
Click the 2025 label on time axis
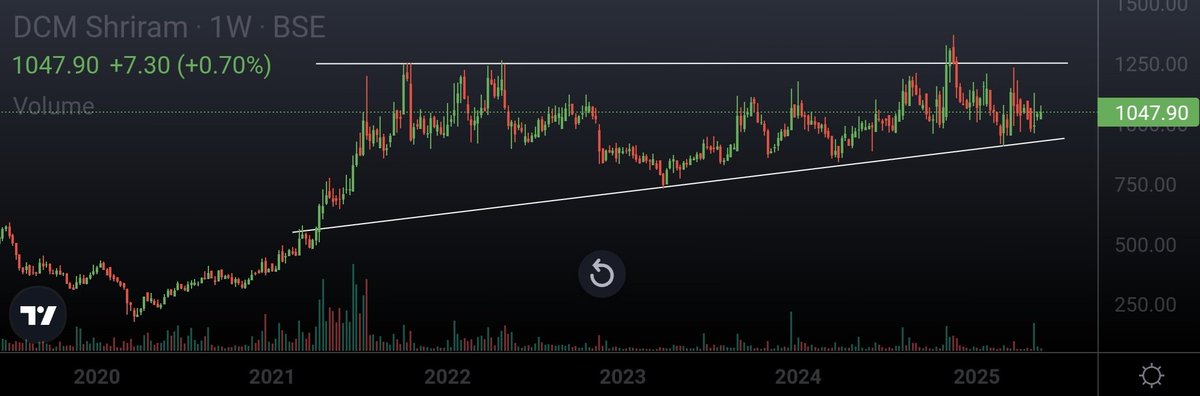(976, 377)
